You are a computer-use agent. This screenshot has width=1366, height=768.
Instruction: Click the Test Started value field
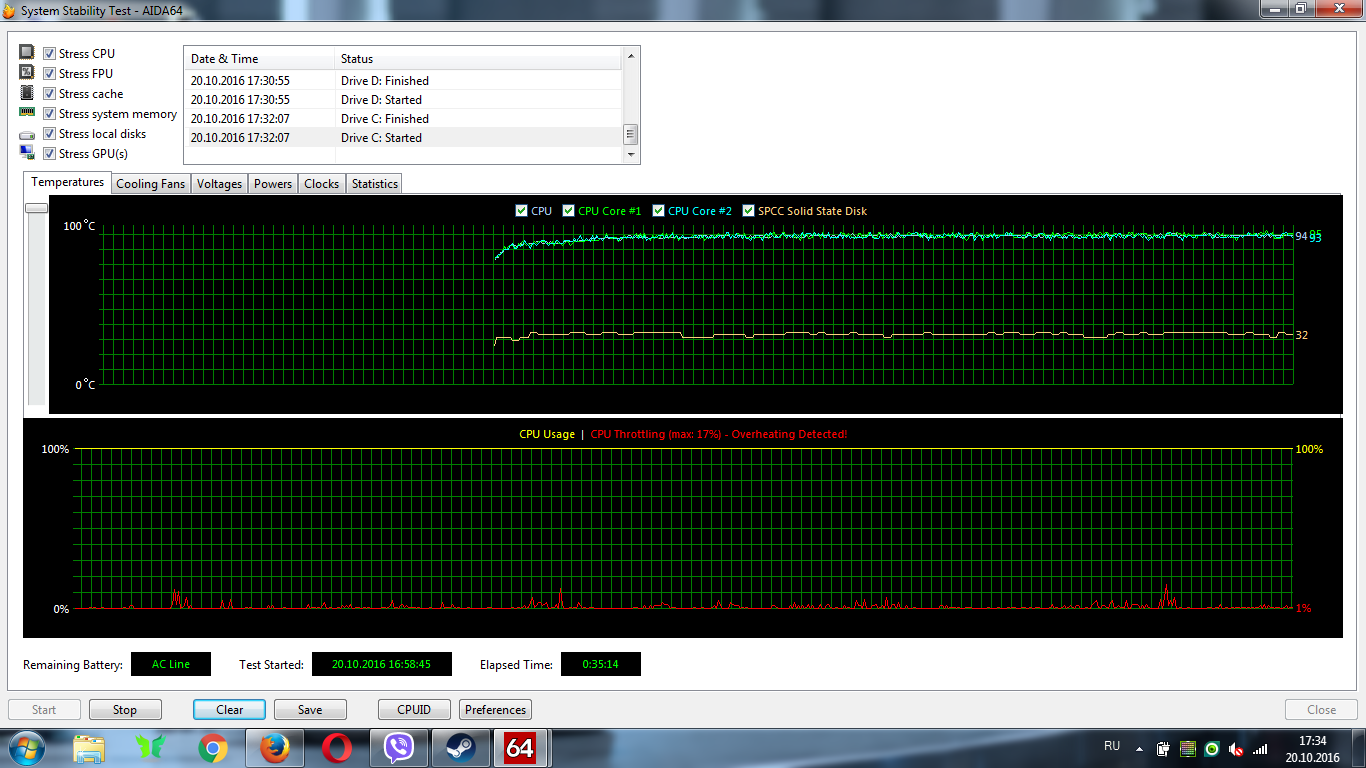381,664
